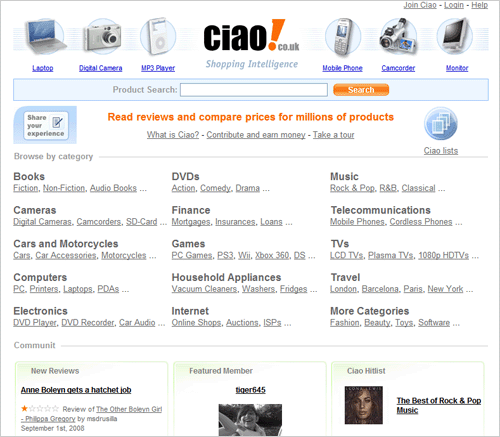Click the featured member photo thumbnail
The height and width of the screenshot is (437, 500).
point(250,420)
